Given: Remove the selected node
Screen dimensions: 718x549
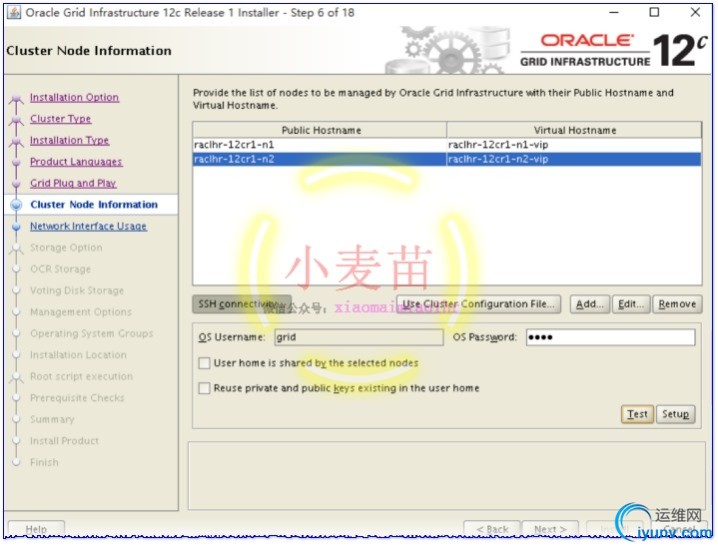Looking at the screenshot, I should (677, 304).
